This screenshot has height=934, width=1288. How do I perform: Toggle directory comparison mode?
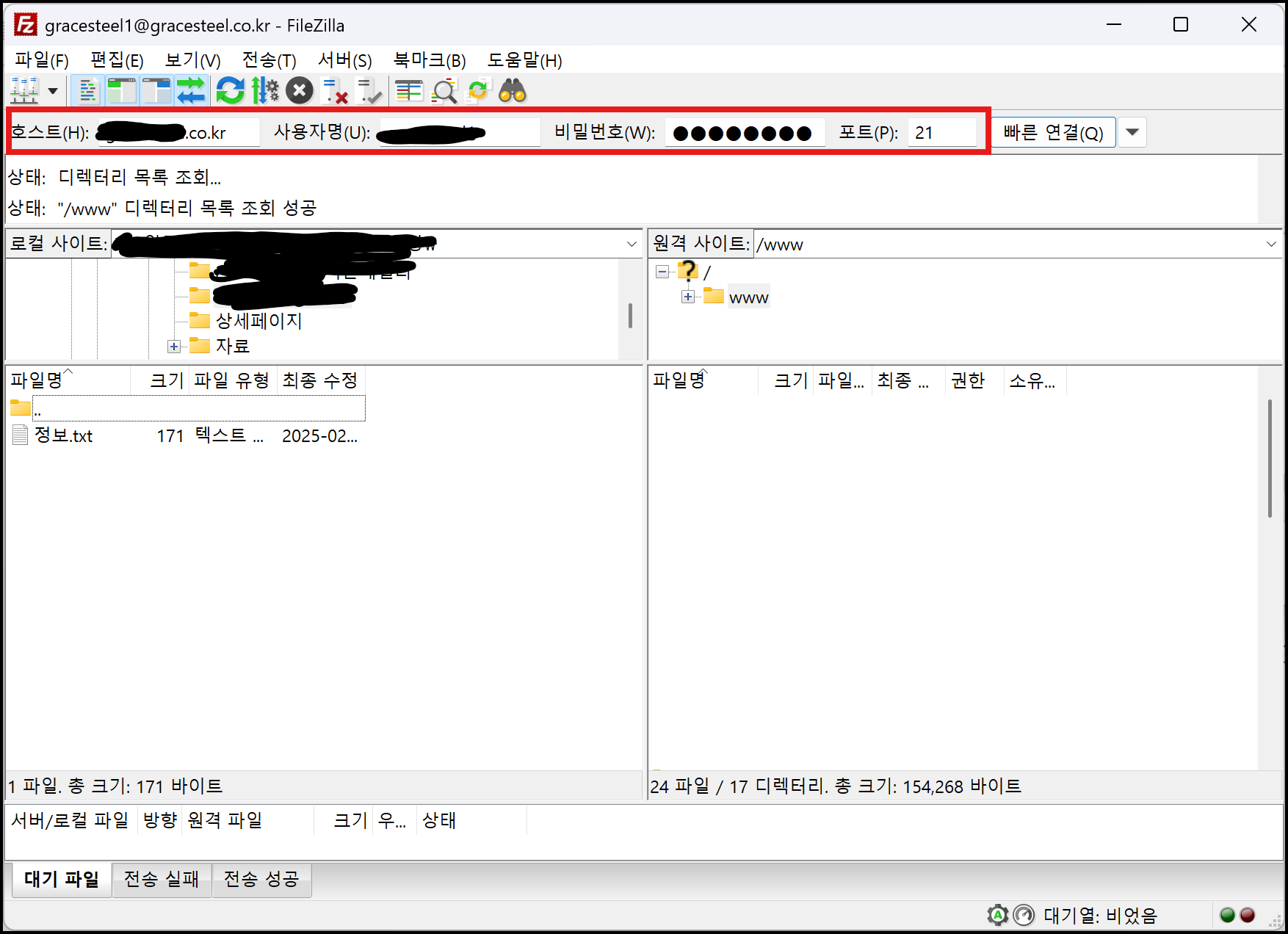click(x=444, y=90)
